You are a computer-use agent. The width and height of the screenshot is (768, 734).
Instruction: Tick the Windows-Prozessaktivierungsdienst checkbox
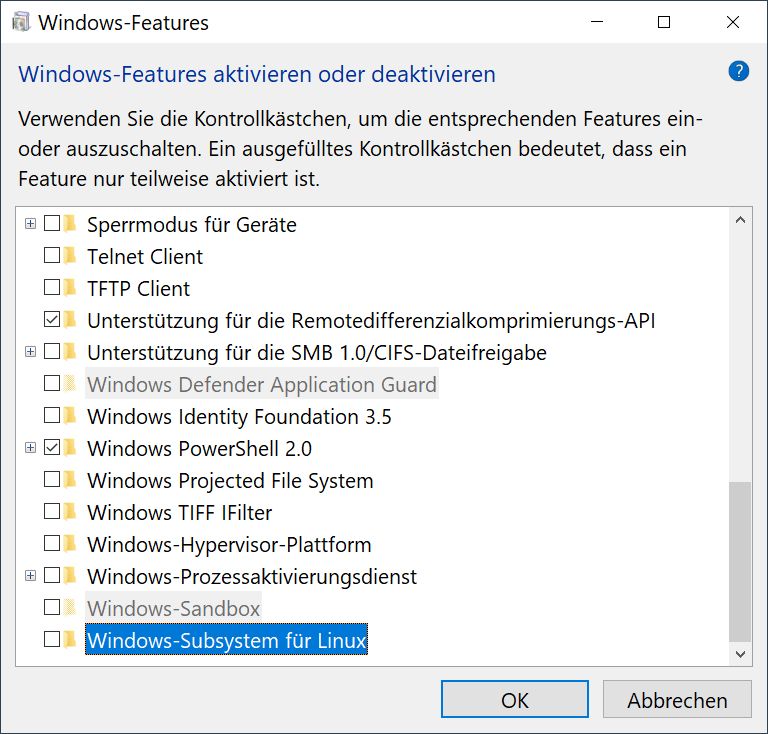coord(52,575)
